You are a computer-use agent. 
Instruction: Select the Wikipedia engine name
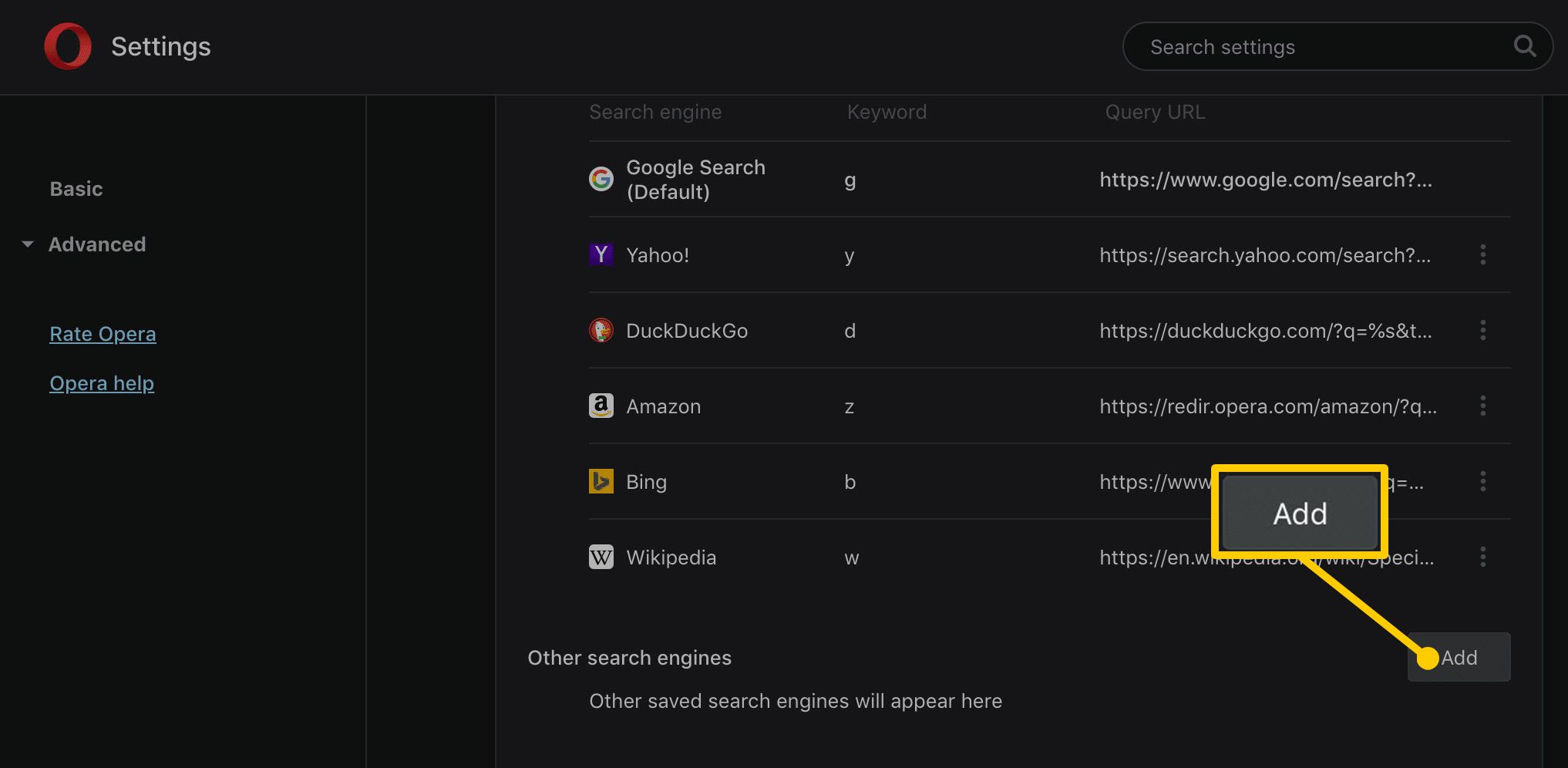coord(671,557)
